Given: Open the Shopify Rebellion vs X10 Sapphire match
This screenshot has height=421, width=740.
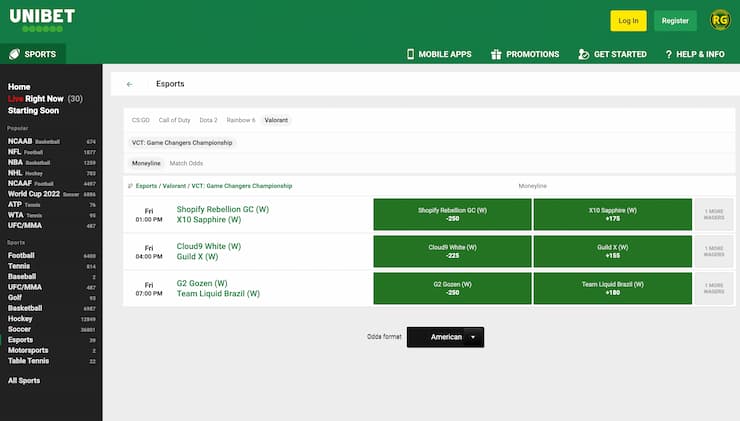Looking at the screenshot, I should pos(223,214).
